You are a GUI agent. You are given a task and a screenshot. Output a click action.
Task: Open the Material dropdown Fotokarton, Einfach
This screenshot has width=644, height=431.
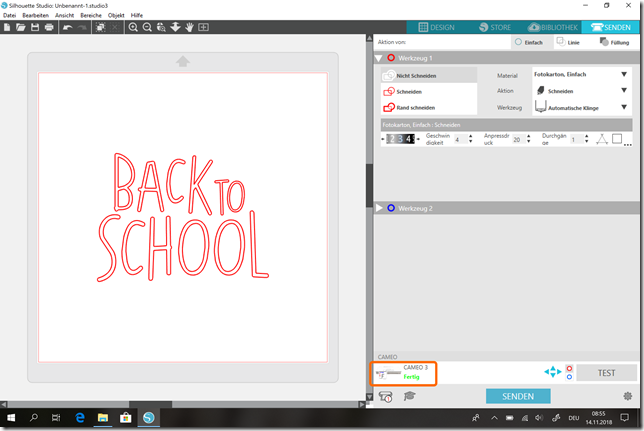pos(580,75)
